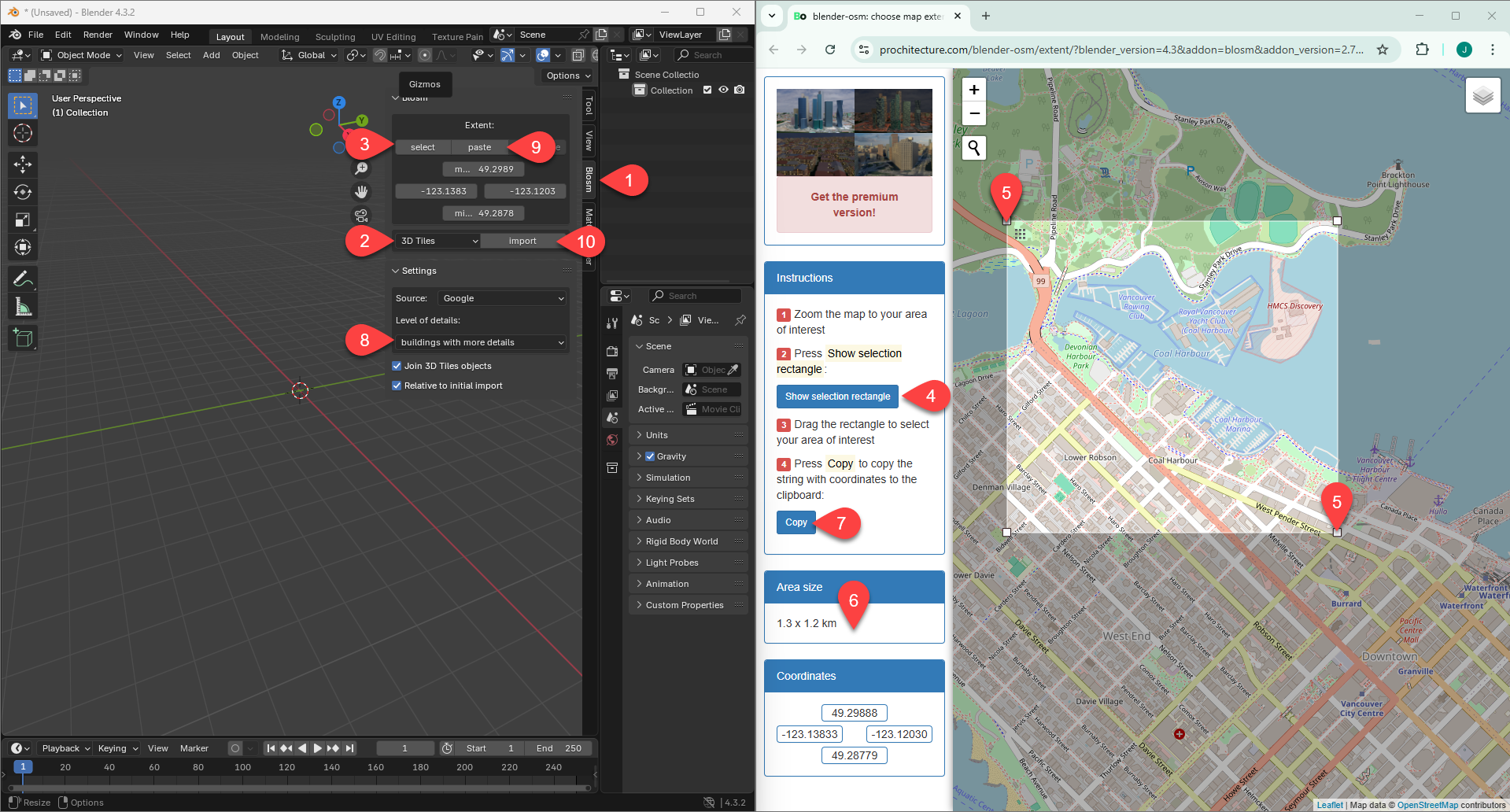The image size is (1510, 812).
Task: Click the select extent button
Action: 423,147
